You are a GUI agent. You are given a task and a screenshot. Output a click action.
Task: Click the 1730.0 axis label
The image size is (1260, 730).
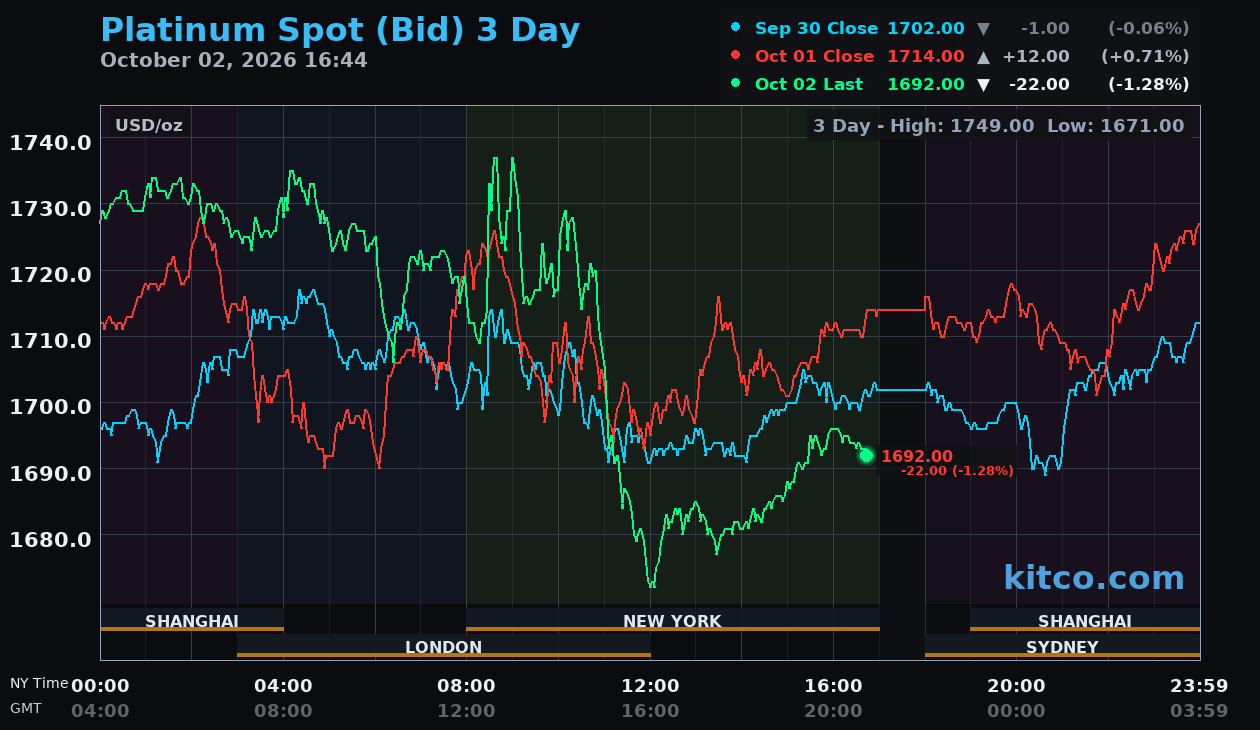click(50, 209)
